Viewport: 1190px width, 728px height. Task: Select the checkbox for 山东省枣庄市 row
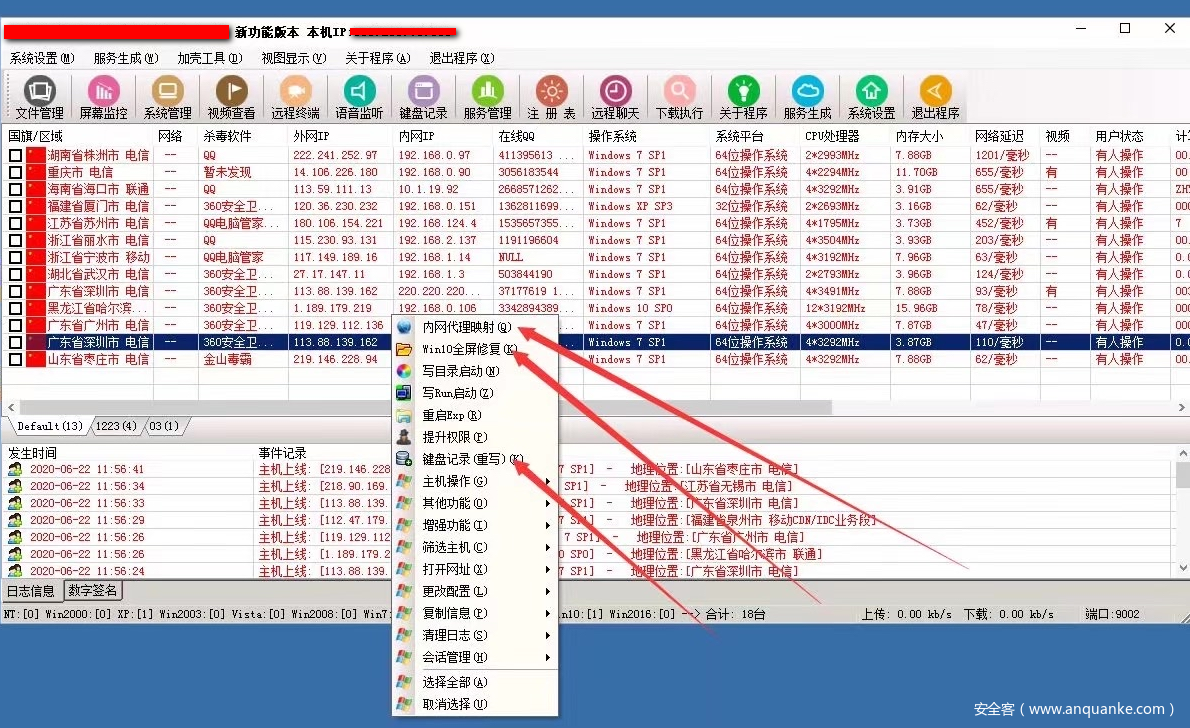tap(15, 359)
